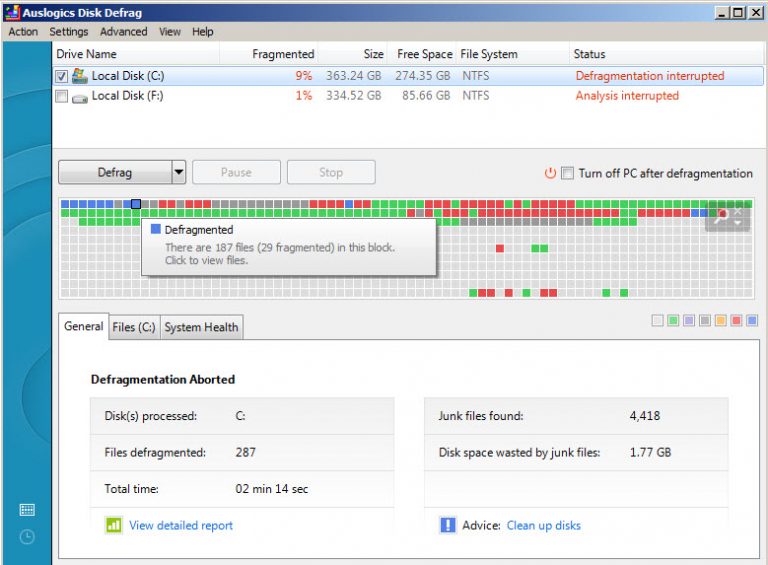Click the Defrag button
This screenshot has height=565, width=768.
pos(115,172)
